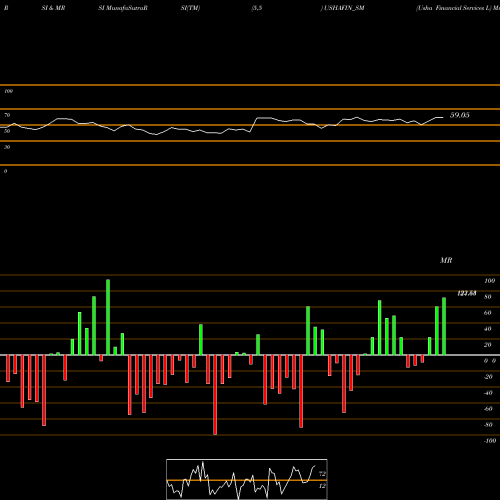Click the RSI axis label 0
500x500 pixels.
coord(5,171)
